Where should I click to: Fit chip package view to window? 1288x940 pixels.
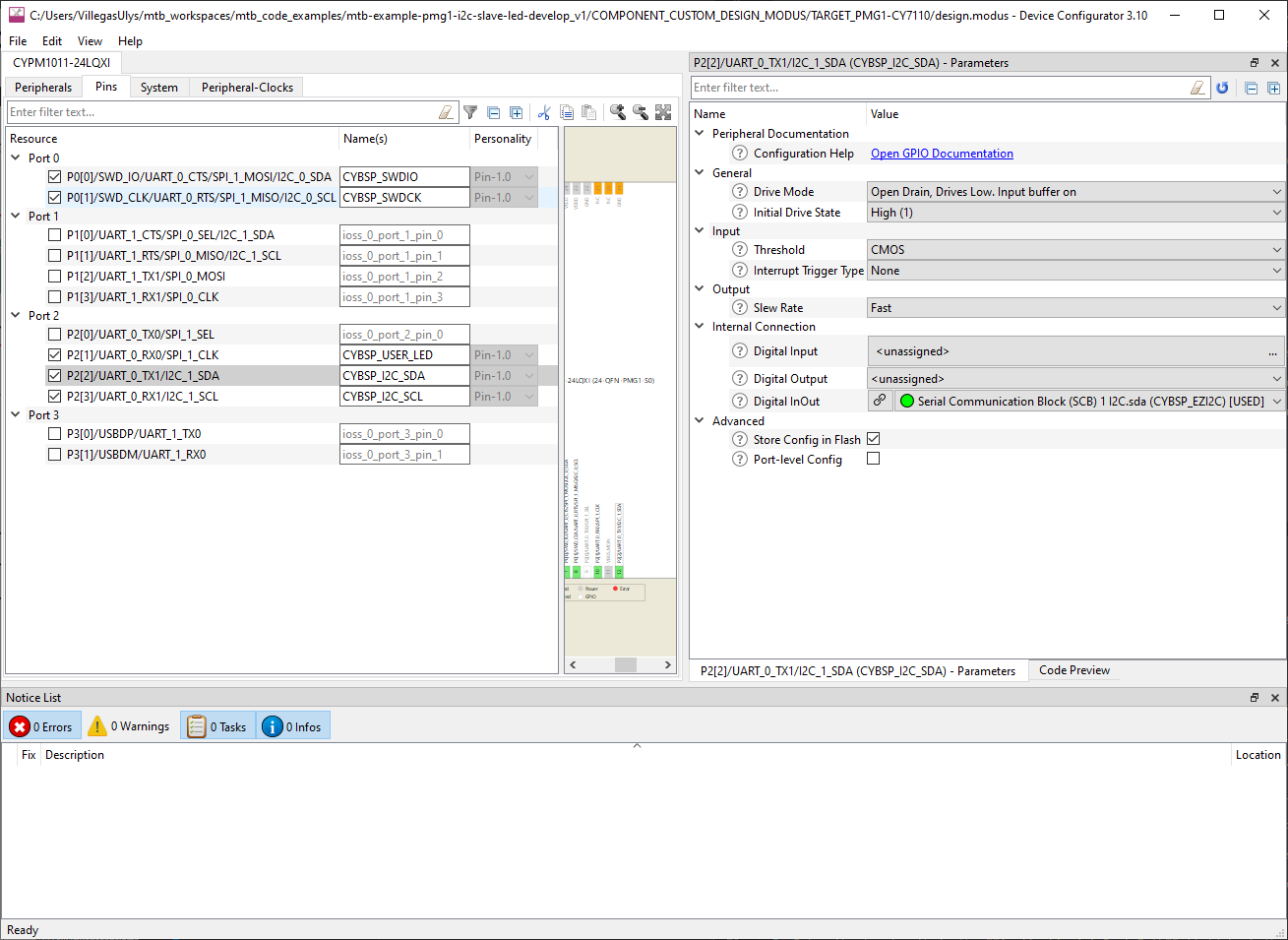coord(663,112)
